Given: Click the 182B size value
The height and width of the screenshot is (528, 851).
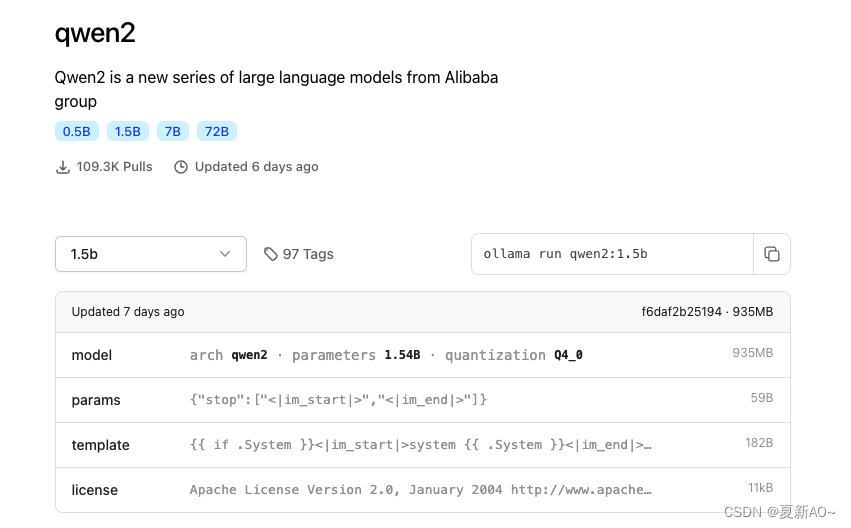Looking at the screenshot, I should point(759,443).
